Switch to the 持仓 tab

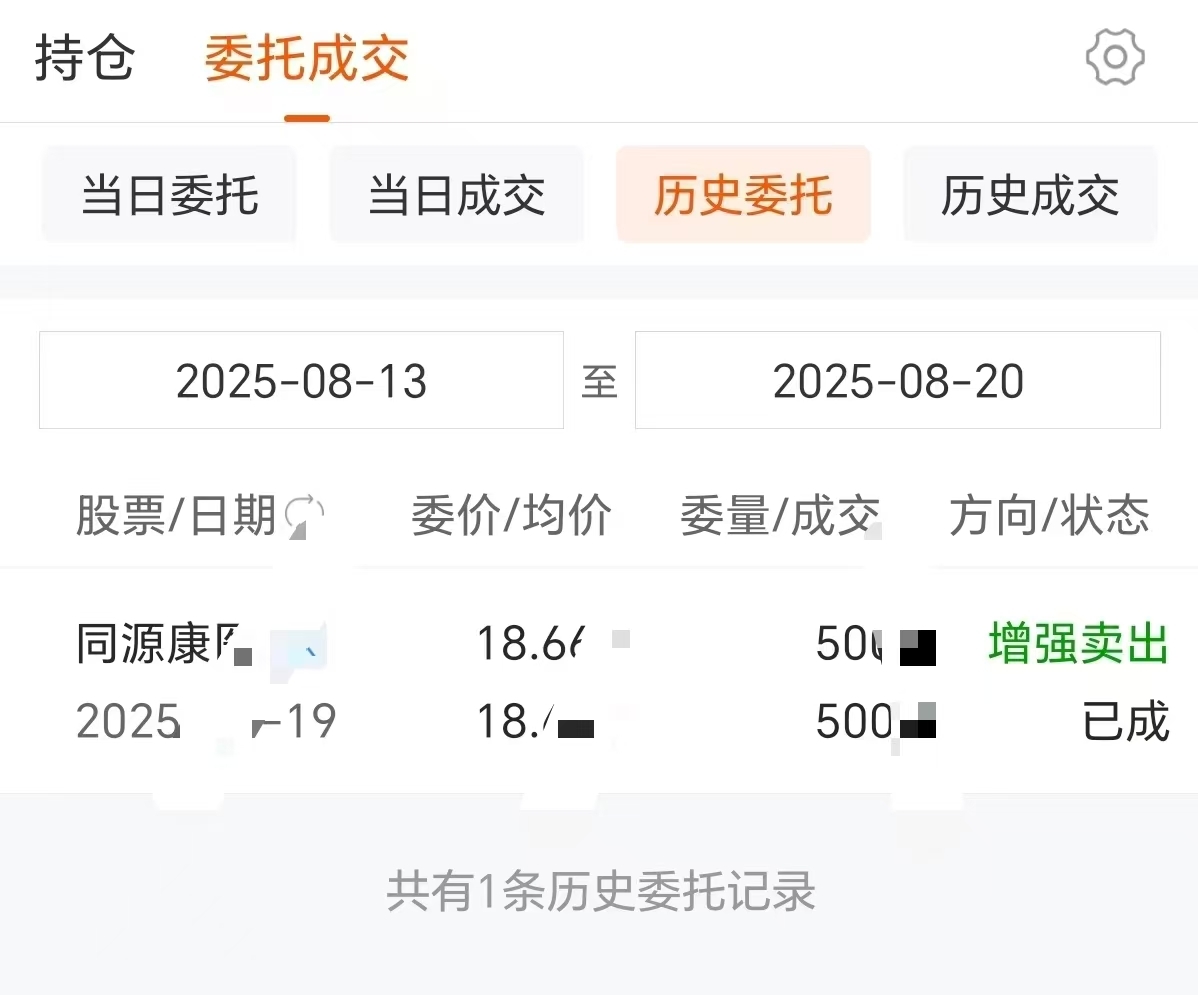click(x=85, y=58)
